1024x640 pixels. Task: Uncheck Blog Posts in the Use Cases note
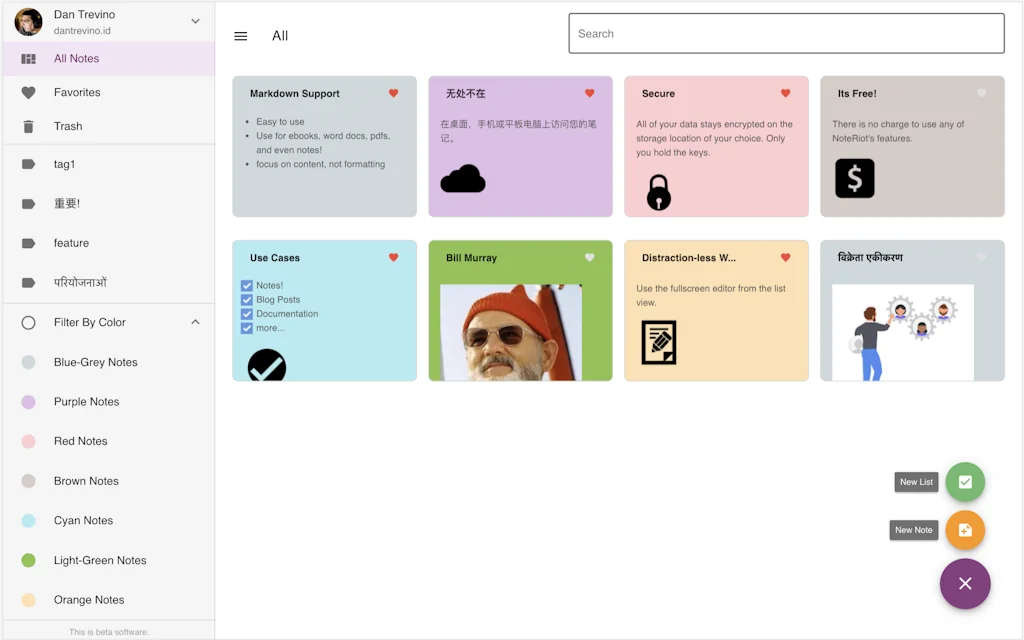tap(246, 299)
